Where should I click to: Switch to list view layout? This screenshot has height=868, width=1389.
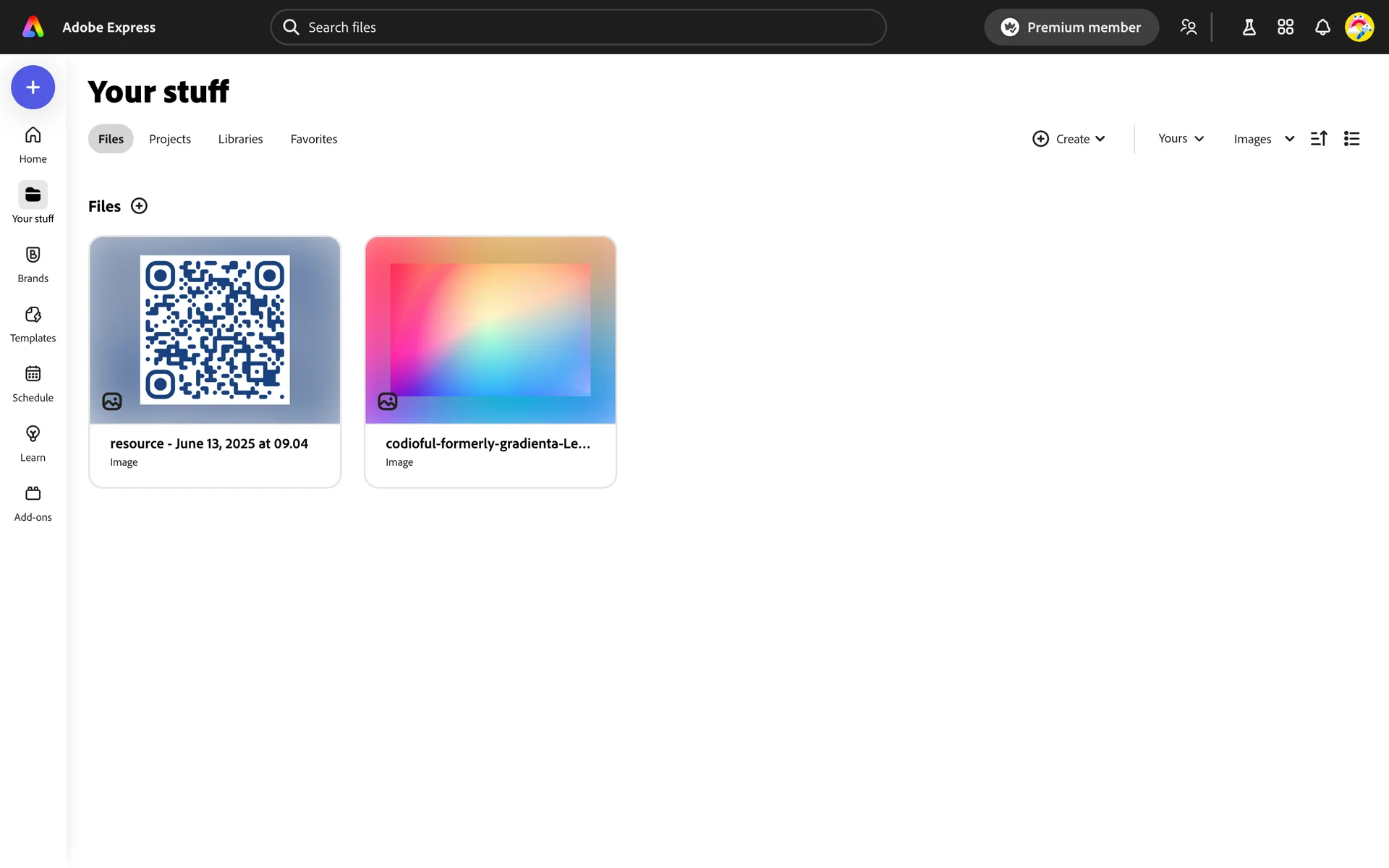[1352, 139]
